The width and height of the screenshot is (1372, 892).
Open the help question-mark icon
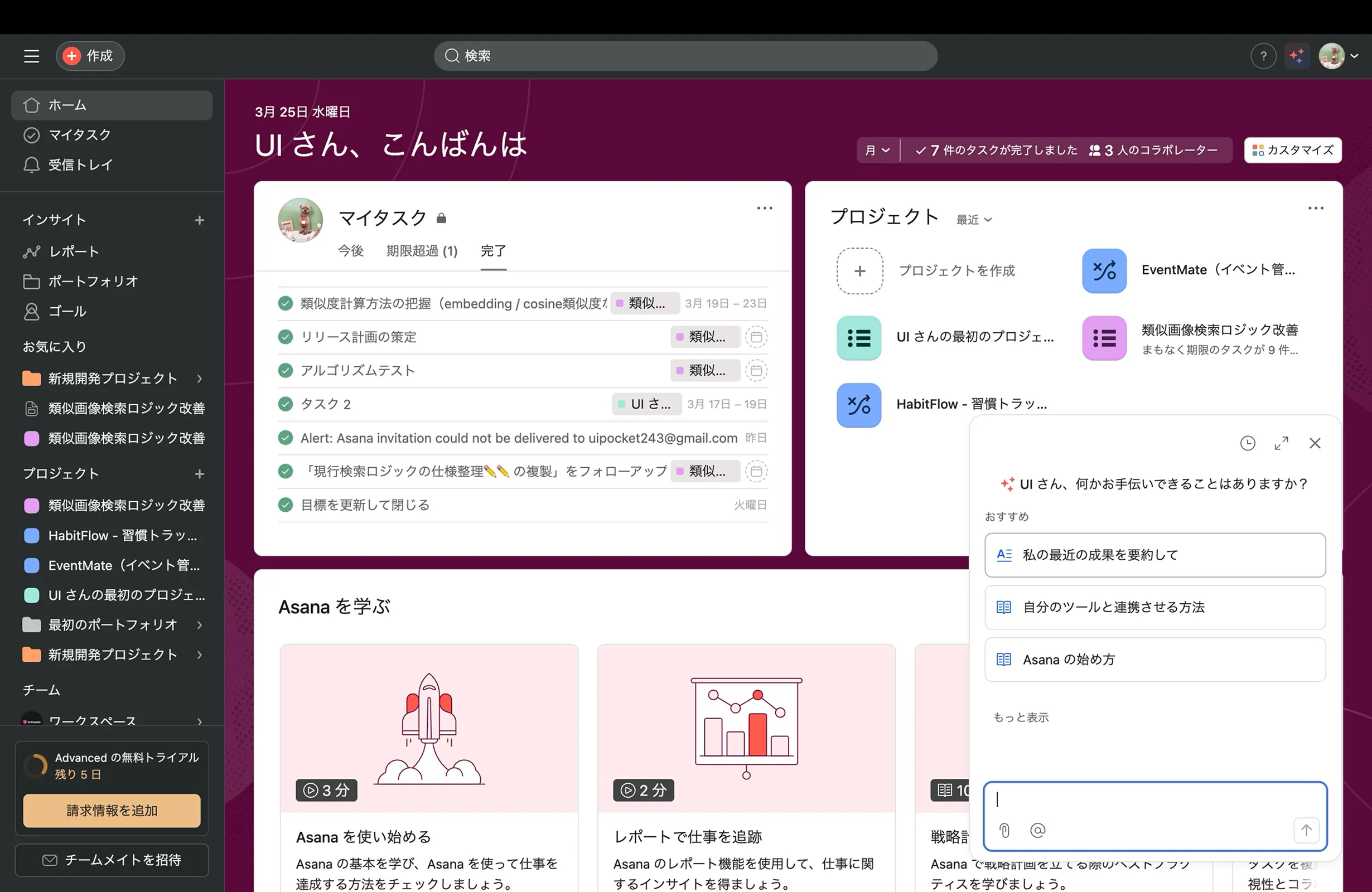[x=1263, y=56]
